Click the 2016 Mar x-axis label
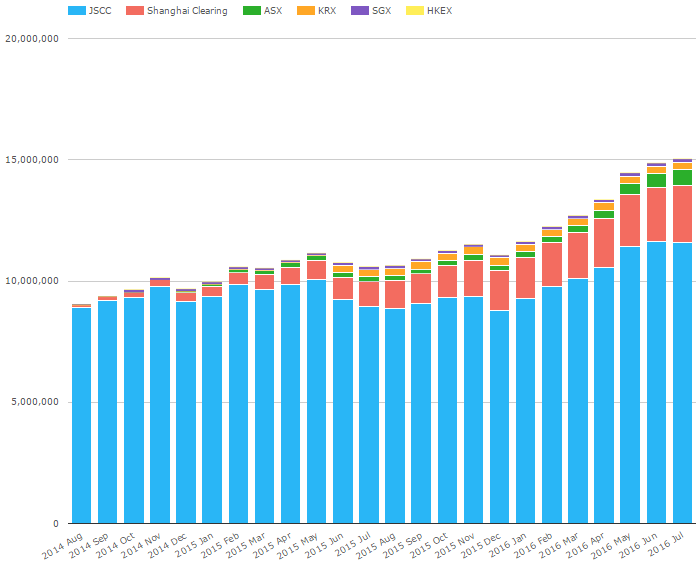The image size is (699, 562). tap(559, 545)
